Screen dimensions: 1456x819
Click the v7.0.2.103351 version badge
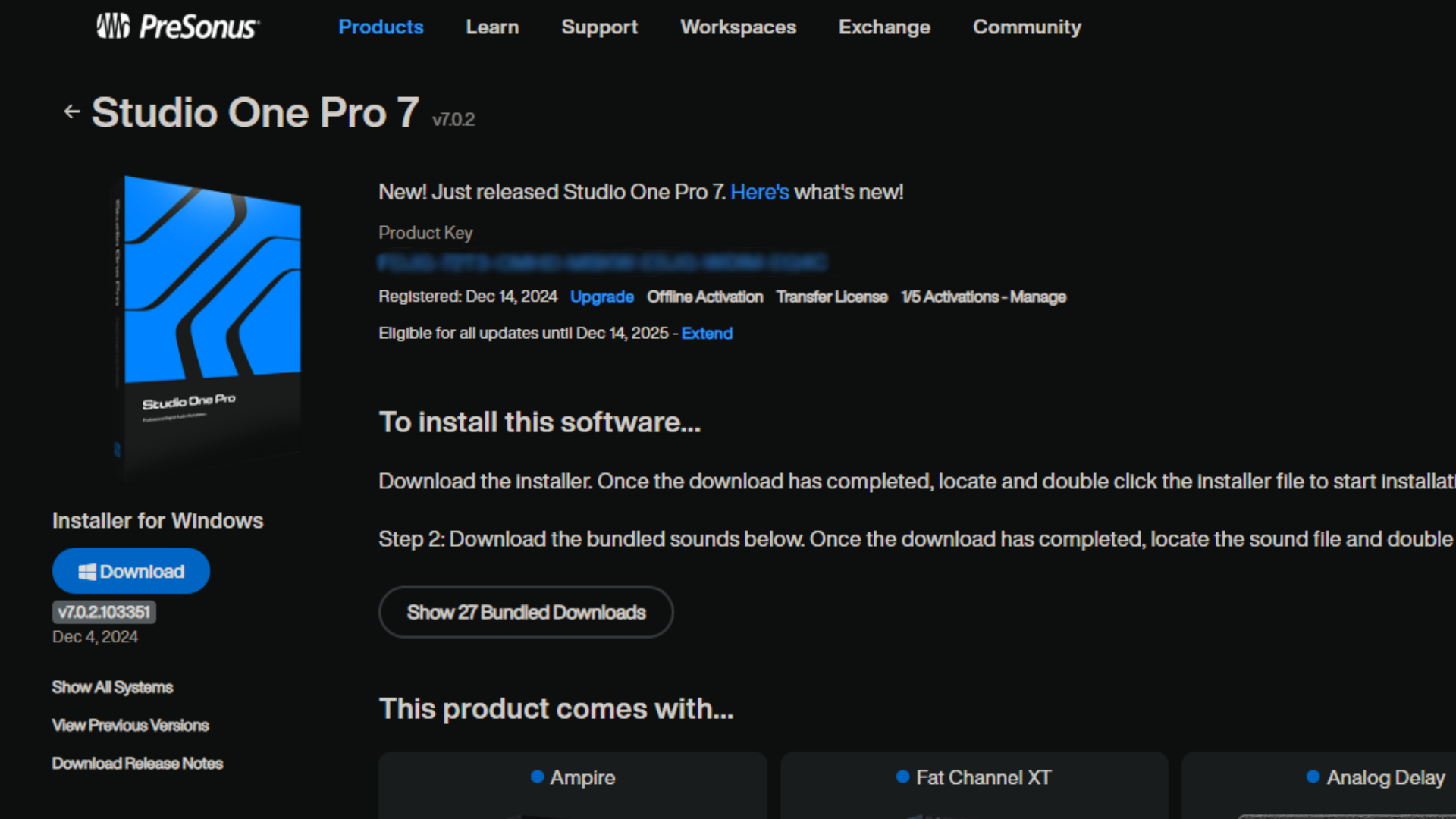coord(104,612)
